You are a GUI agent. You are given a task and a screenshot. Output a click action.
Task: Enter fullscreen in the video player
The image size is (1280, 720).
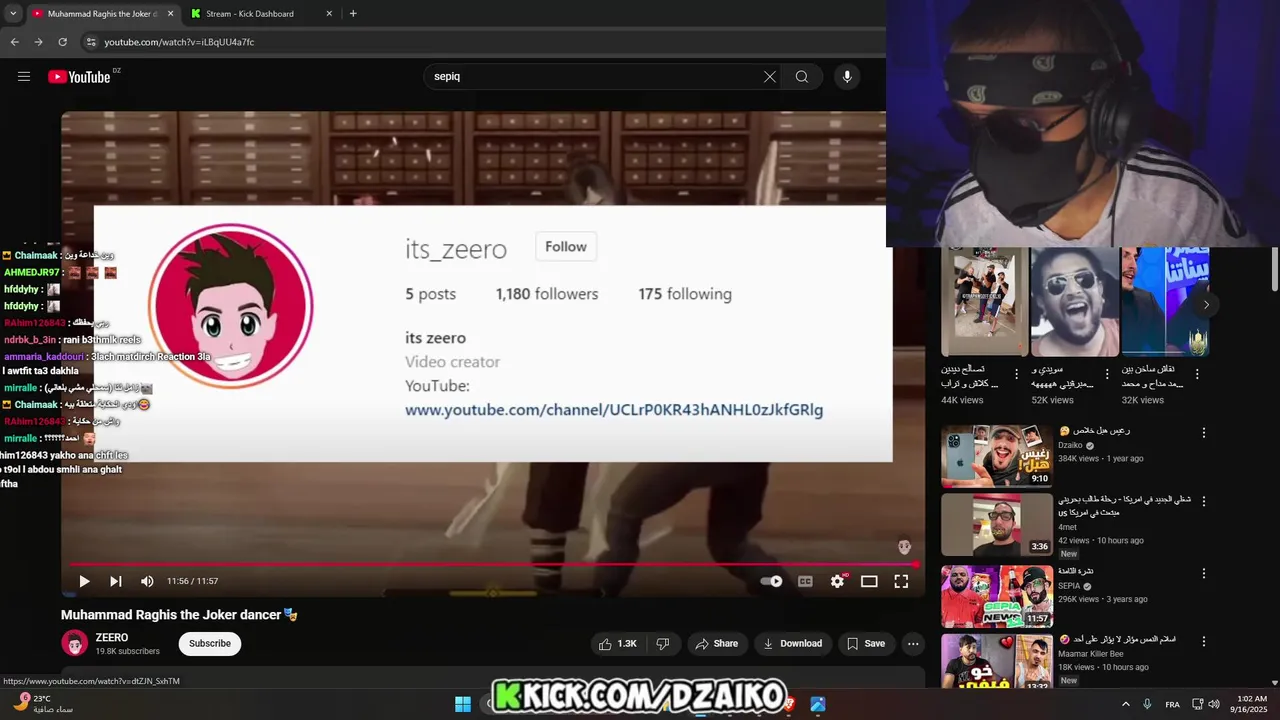point(901,581)
